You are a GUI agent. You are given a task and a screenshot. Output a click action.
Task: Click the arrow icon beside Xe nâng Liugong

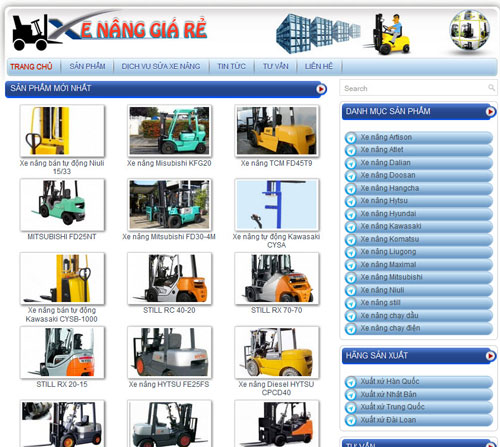coord(351,253)
